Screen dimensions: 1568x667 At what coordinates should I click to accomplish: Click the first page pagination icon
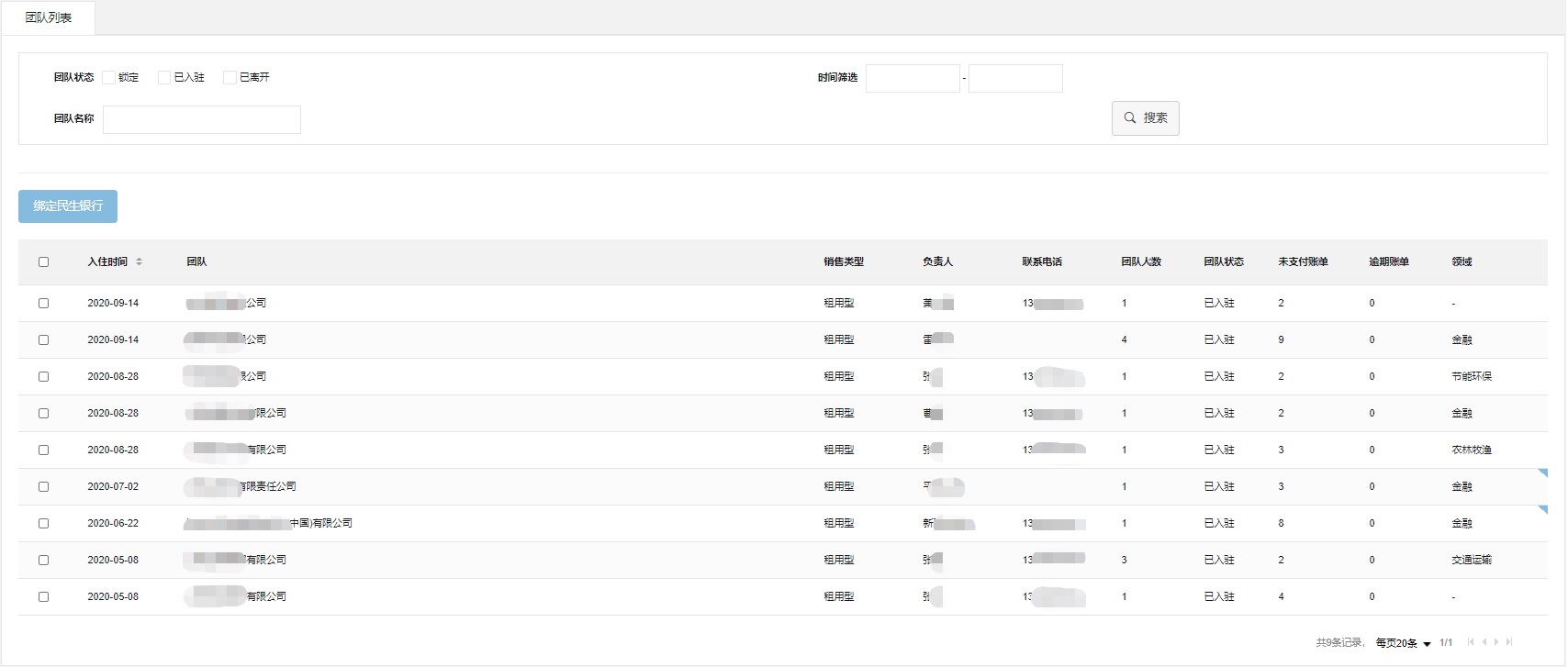click(x=1471, y=642)
